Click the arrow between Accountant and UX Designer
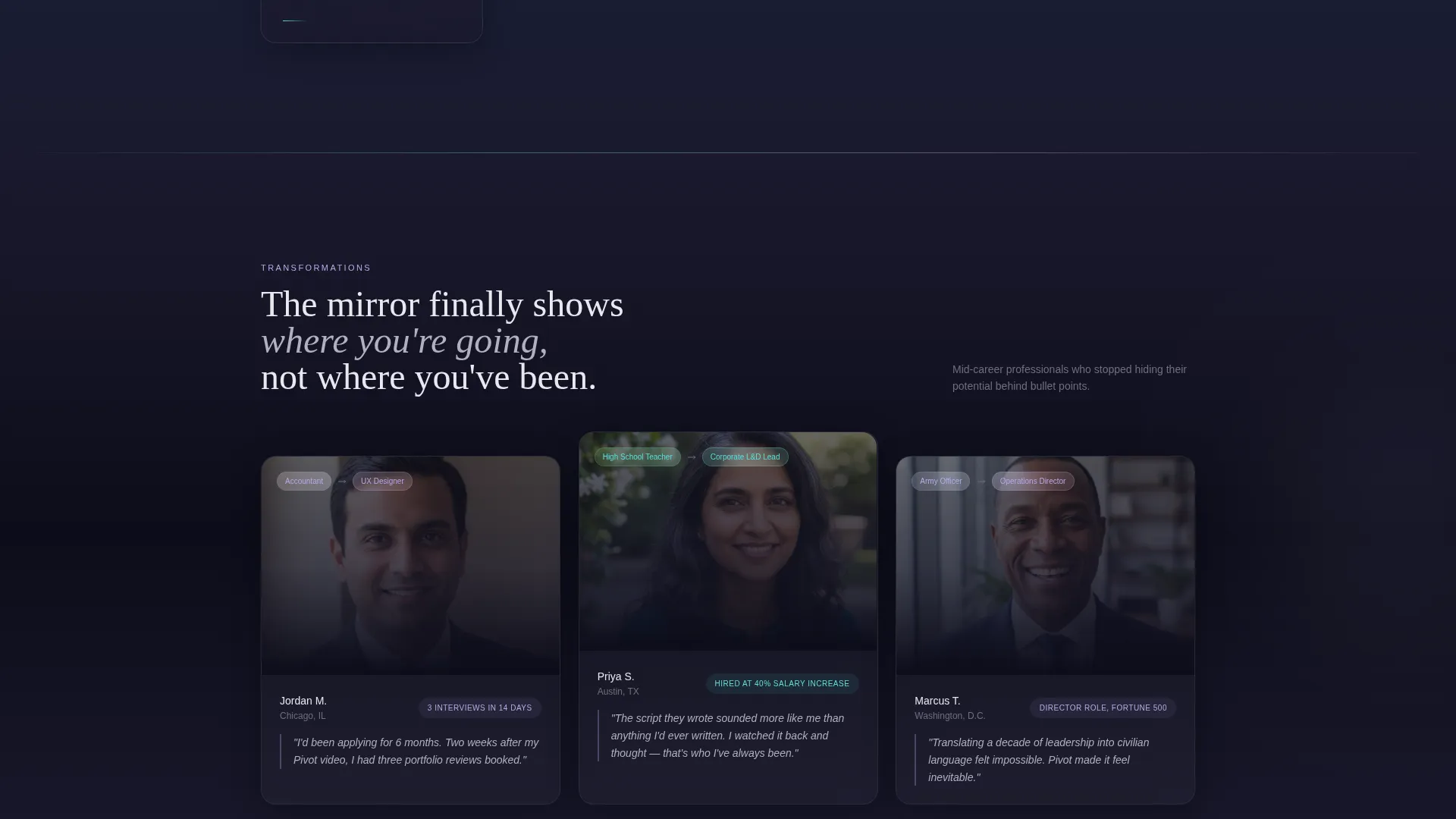Screen dimensions: 1456x819 coord(342,482)
